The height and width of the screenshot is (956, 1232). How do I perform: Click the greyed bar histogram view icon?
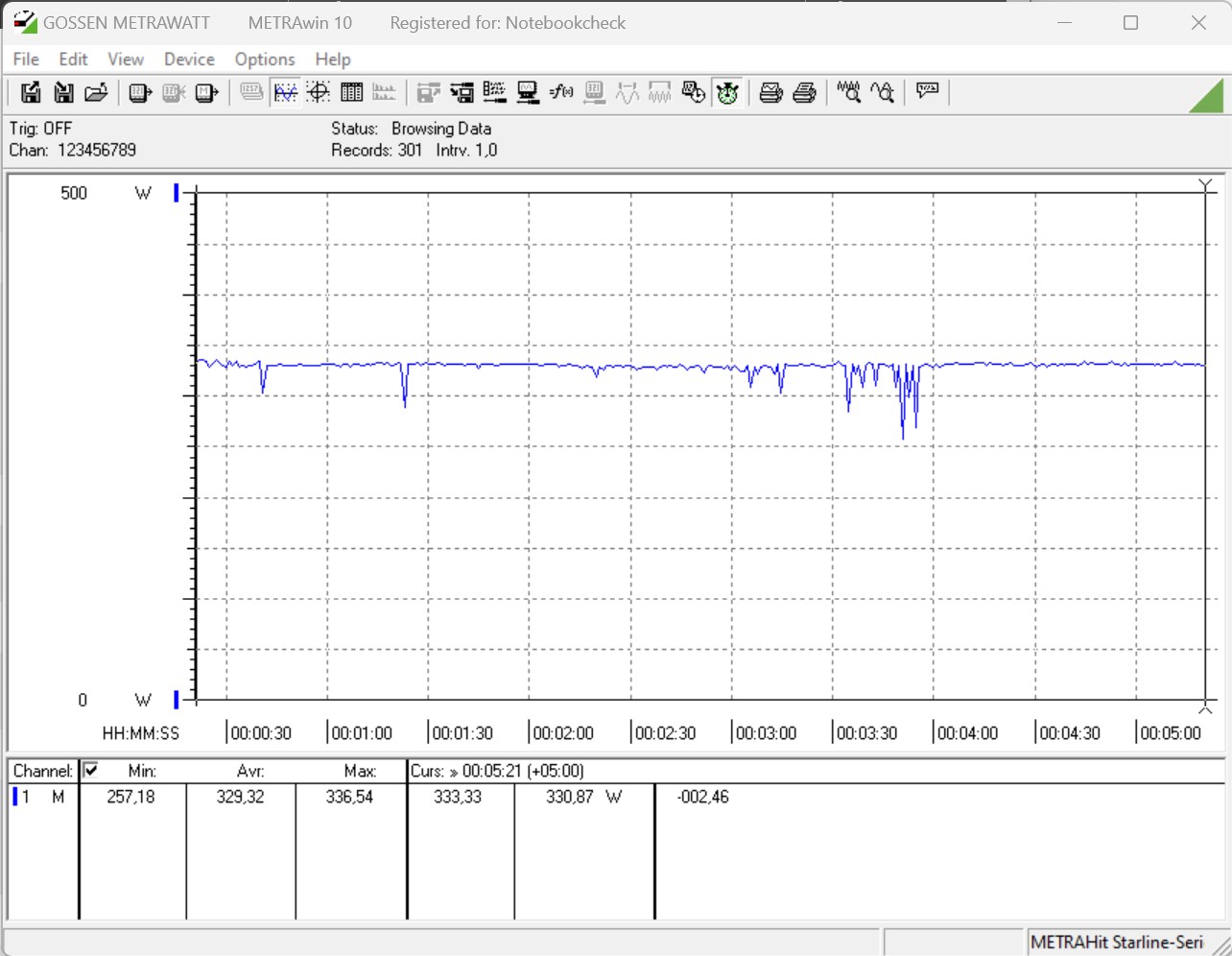[x=384, y=92]
